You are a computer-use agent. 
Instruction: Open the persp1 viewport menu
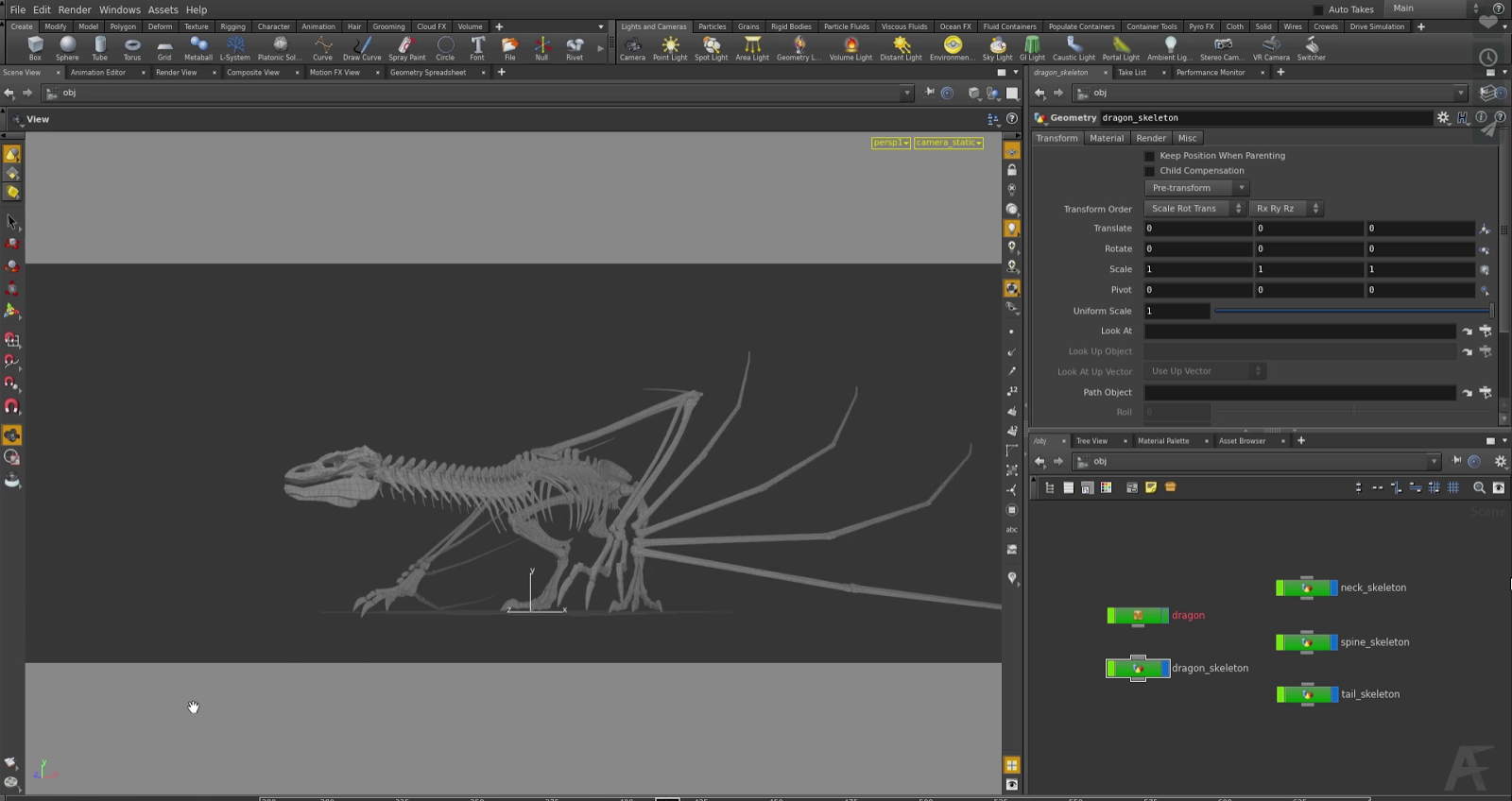(890, 143)
